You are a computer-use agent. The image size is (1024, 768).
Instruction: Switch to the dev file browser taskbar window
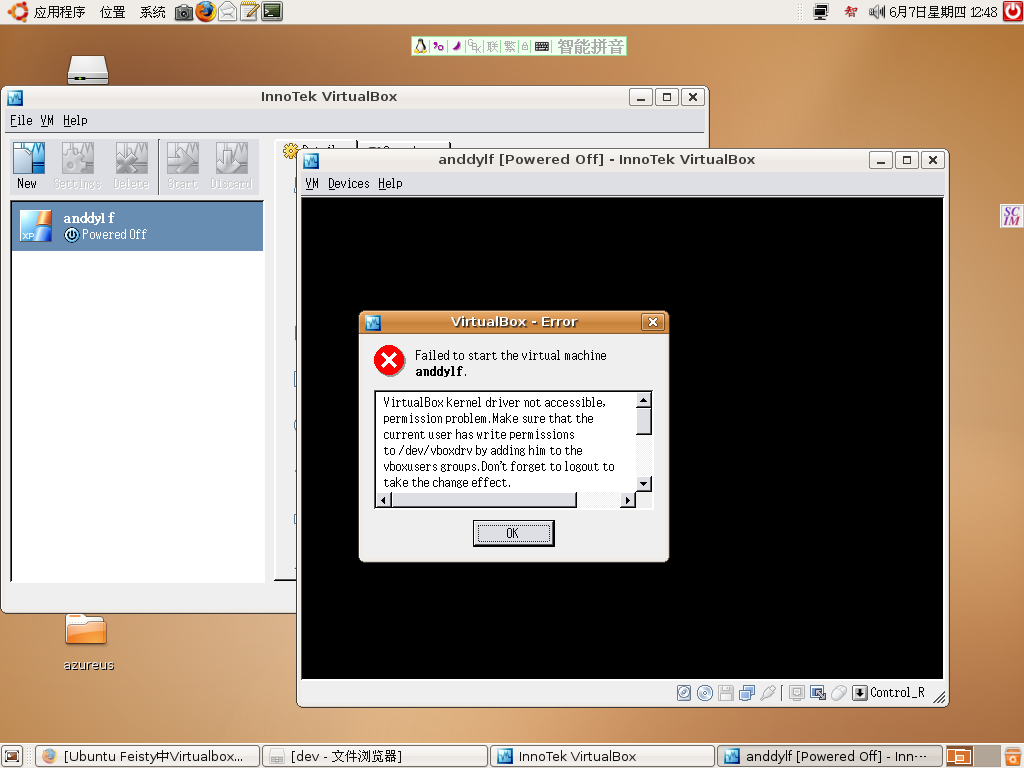point(375,756)
